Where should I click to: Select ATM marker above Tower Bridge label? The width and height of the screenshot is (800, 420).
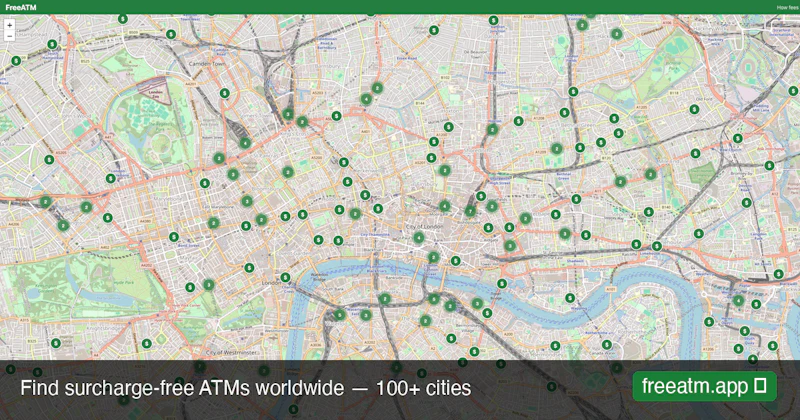502,284
